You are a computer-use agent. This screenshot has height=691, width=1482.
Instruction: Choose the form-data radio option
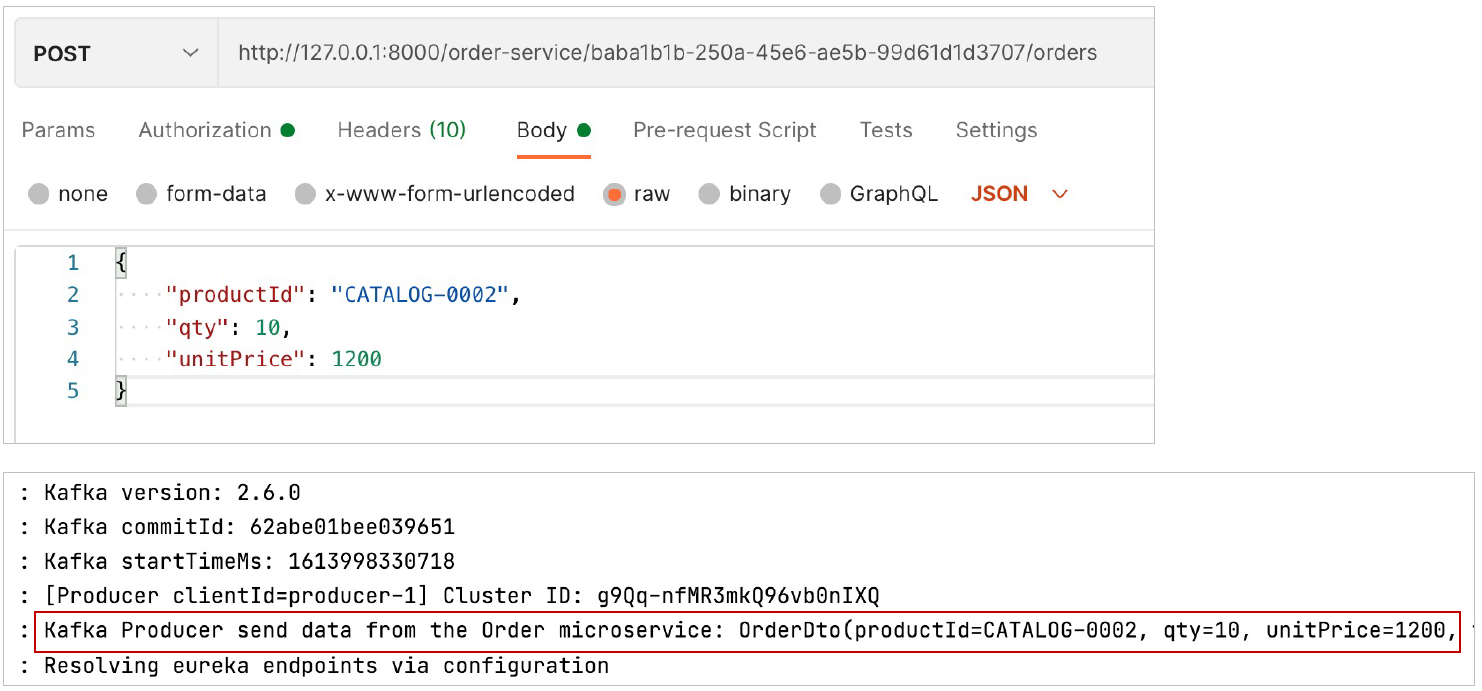click(147, 194)
